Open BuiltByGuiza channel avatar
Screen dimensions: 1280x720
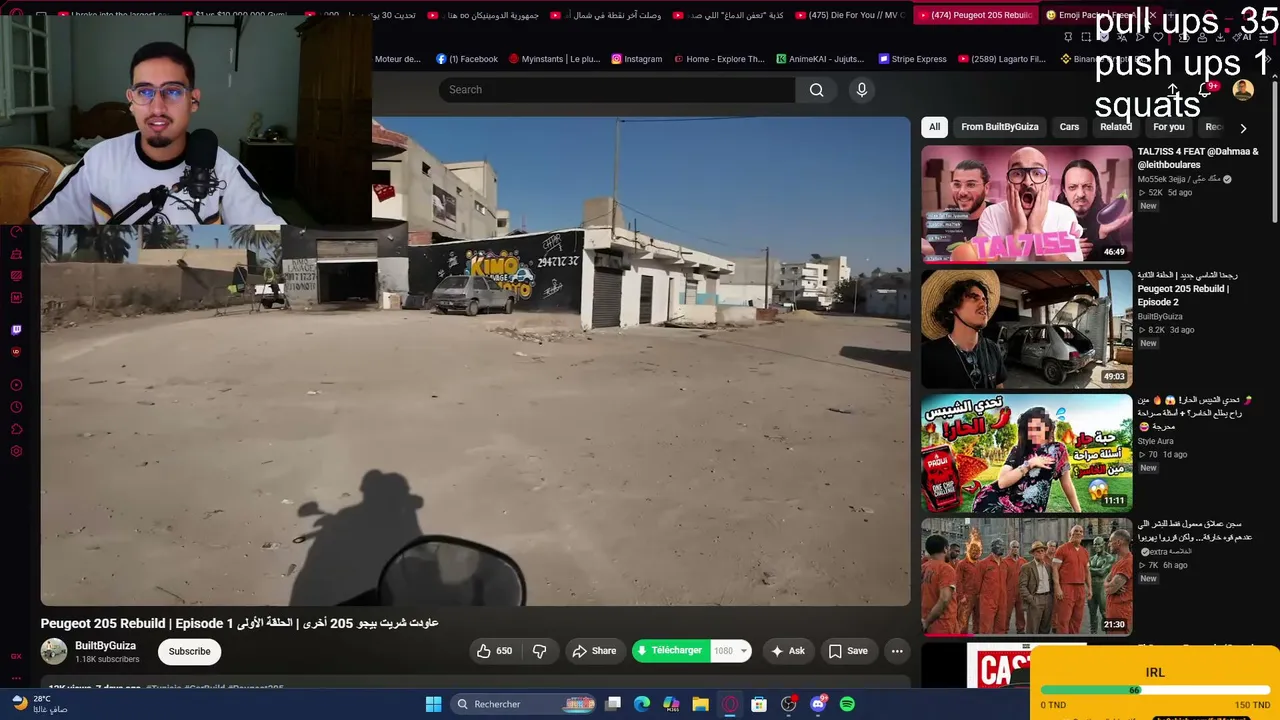(54, 652)
